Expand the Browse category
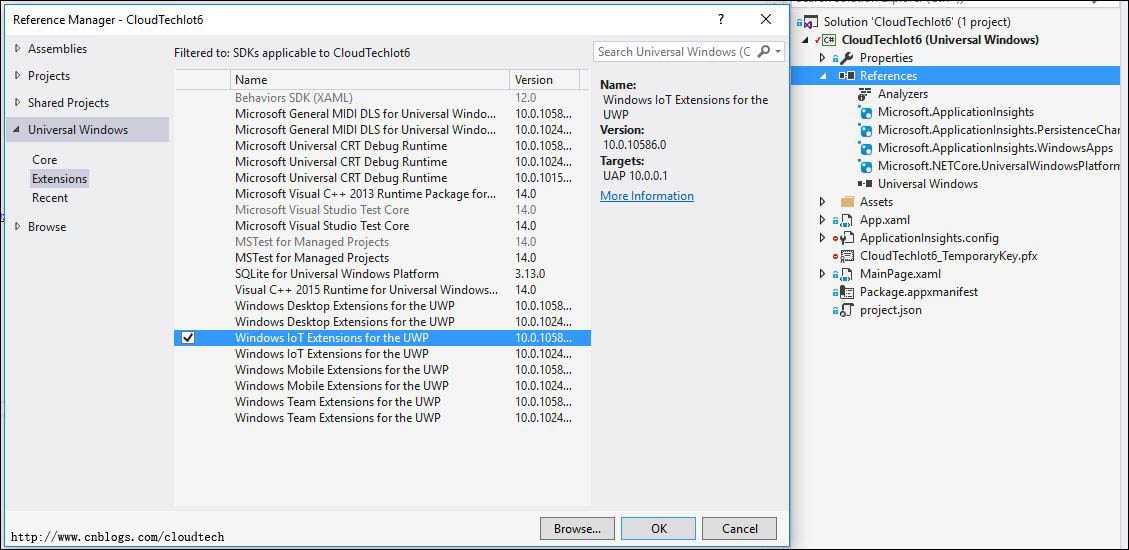1129x550 pixels. (x=17, y=226)
